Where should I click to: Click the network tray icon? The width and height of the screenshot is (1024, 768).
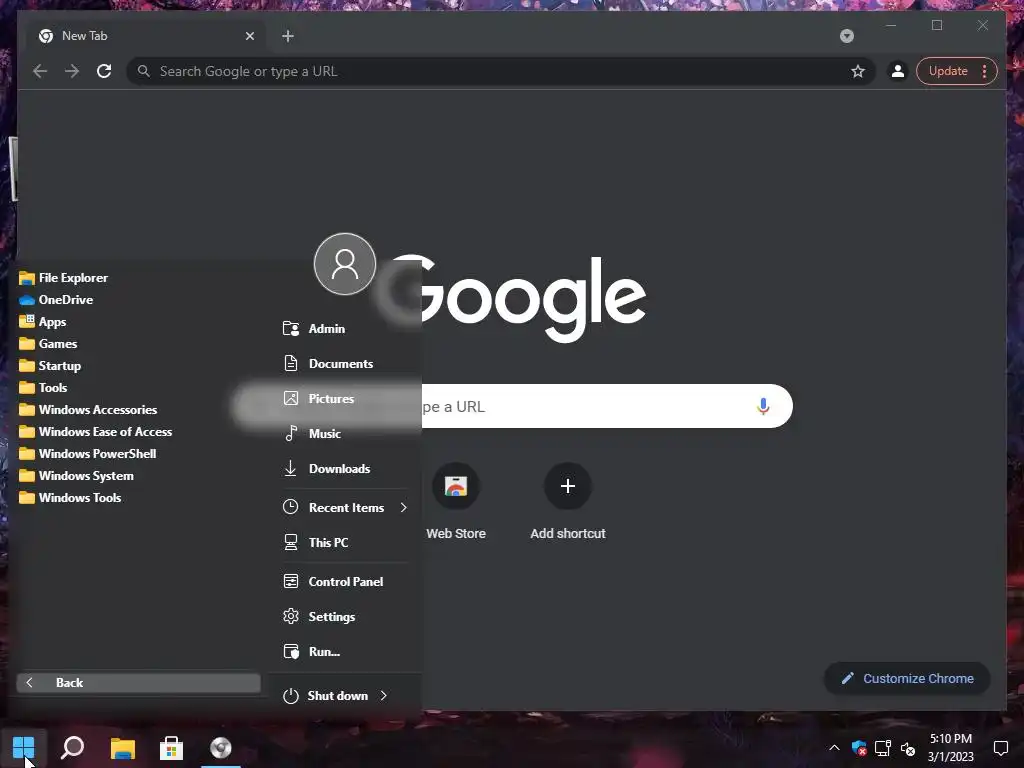pyautogui.click(x=883, y=748)
